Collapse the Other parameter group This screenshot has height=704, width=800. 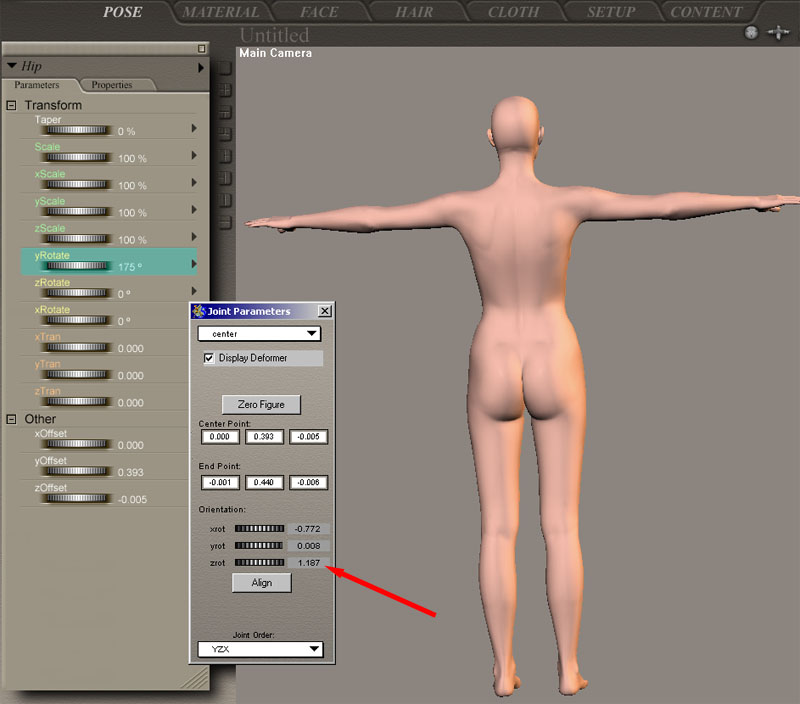[x=12, y=419]
